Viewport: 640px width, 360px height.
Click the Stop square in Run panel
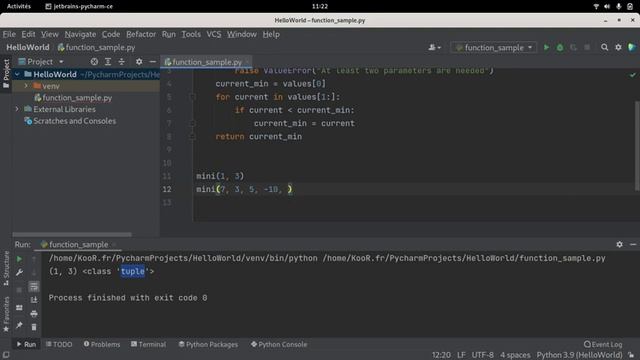(19, 290)
